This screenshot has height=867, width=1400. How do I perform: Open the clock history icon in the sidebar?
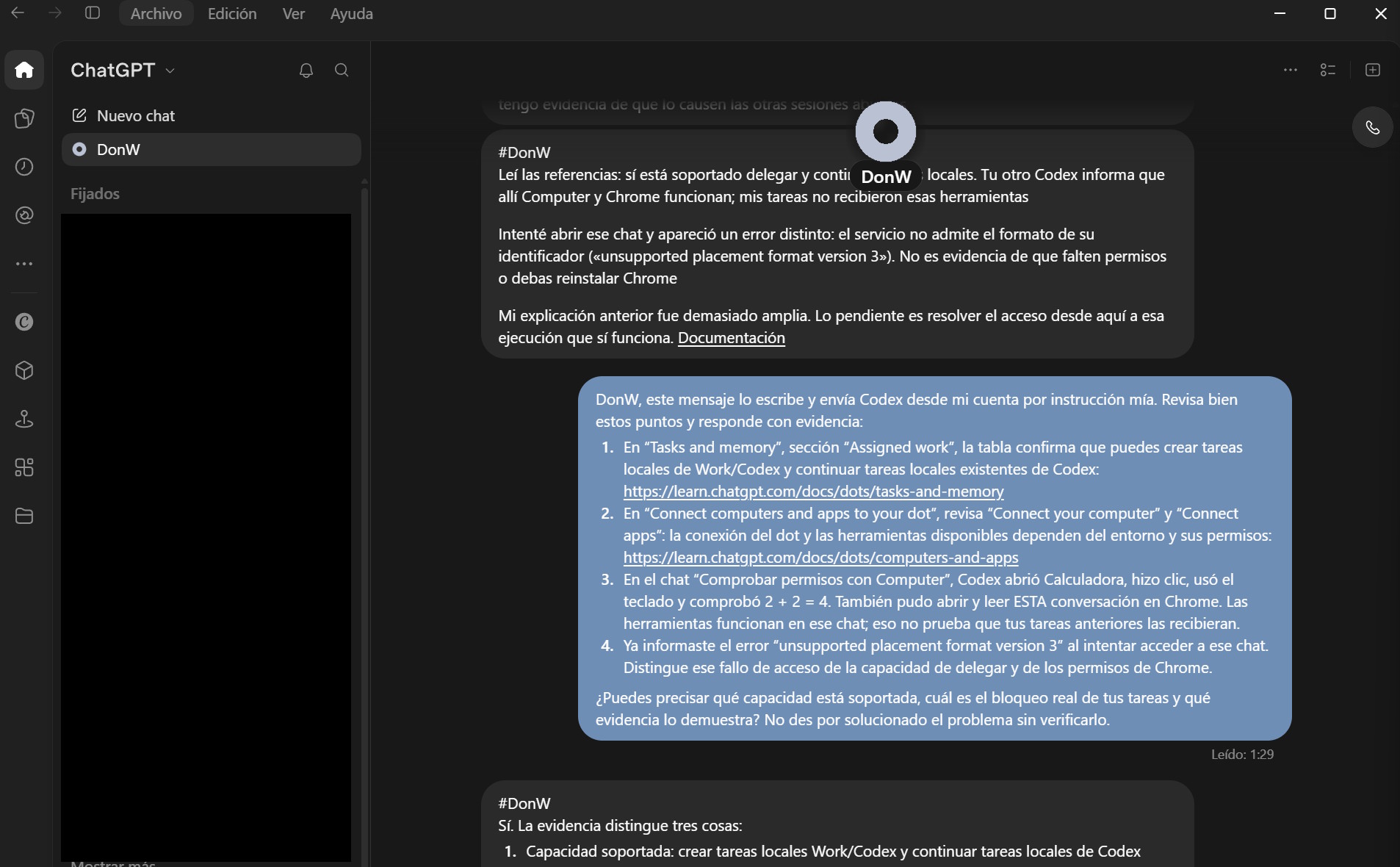24,167
